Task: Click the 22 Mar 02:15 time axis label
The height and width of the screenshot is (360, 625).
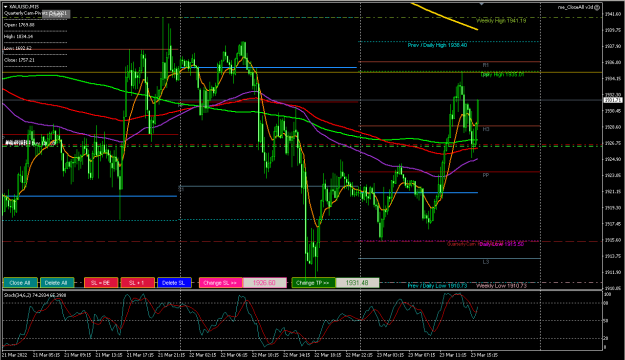Action: click(x=203, y=355)
